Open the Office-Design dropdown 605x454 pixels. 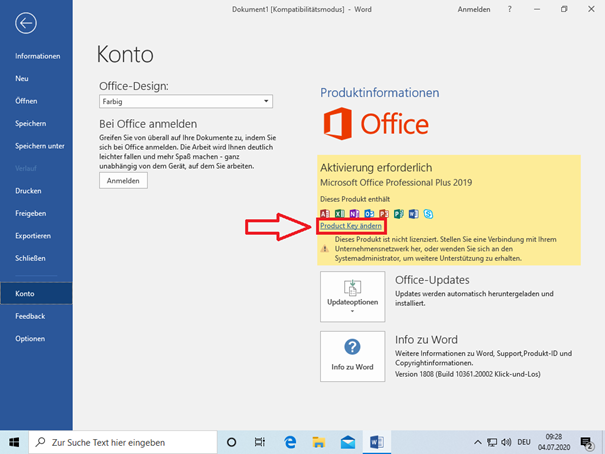186,101
